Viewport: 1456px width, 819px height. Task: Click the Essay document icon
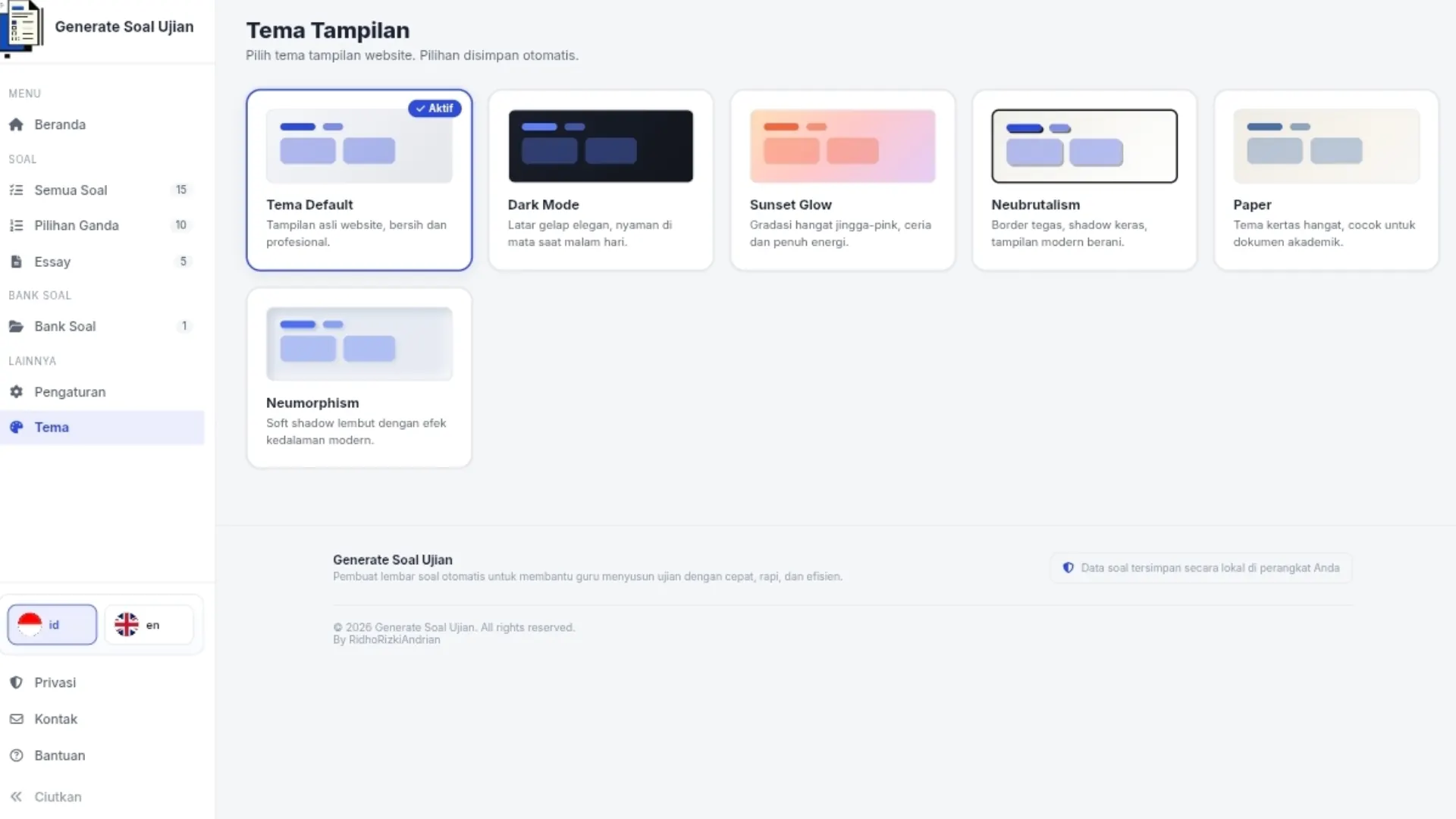[x=16, y=262]
